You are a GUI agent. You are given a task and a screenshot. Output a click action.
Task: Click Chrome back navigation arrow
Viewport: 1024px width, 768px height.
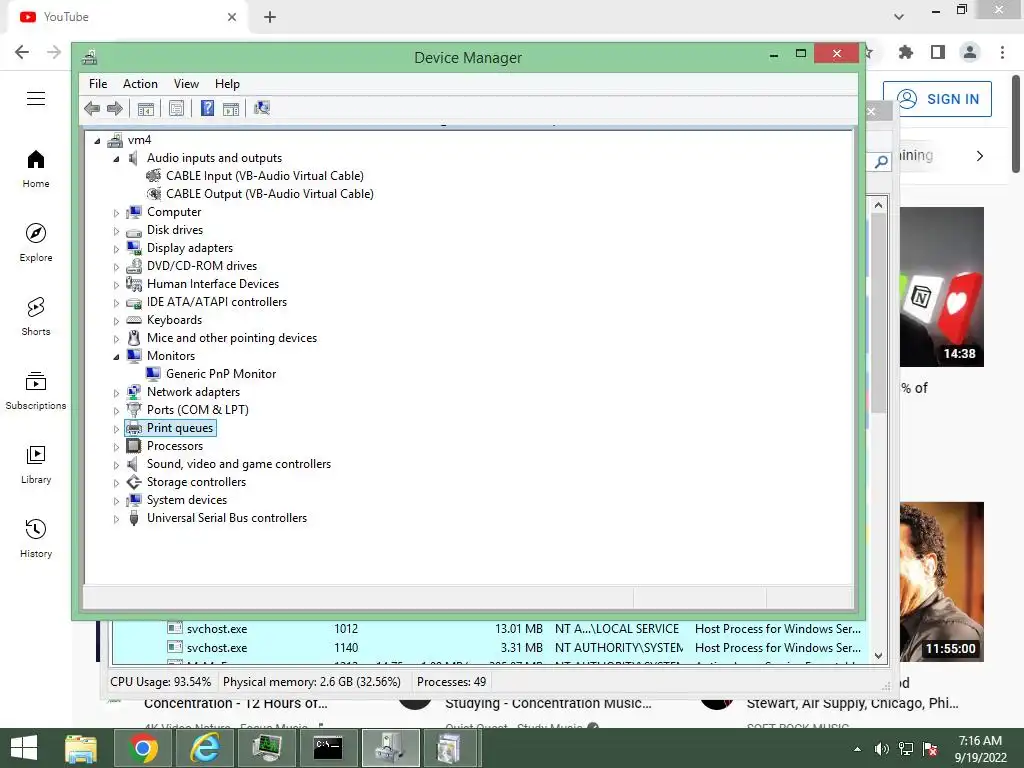click(22, 52)
